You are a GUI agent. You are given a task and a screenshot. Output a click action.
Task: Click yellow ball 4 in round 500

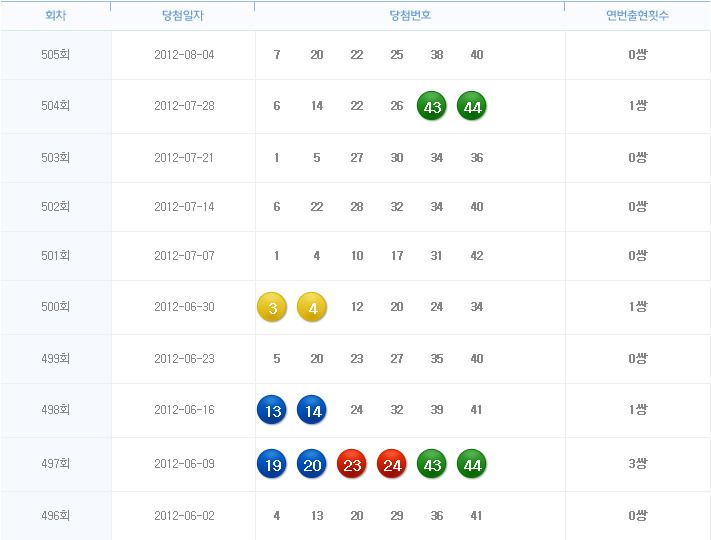(312, 307)
